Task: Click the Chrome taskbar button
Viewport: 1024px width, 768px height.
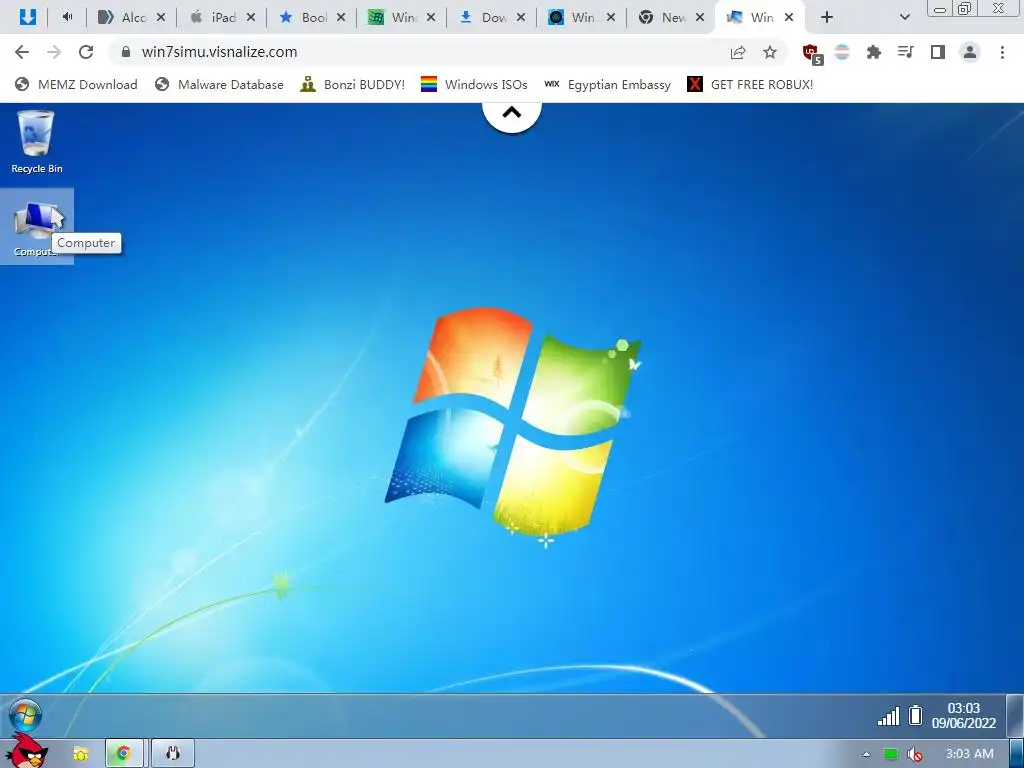Action: pyautogui.click(x=124, y=754)
